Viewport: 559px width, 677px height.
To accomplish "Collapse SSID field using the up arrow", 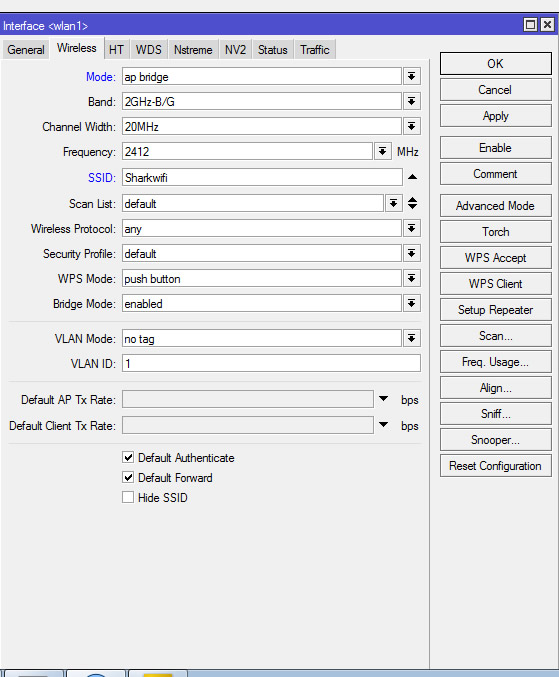I will click(412, 177).
